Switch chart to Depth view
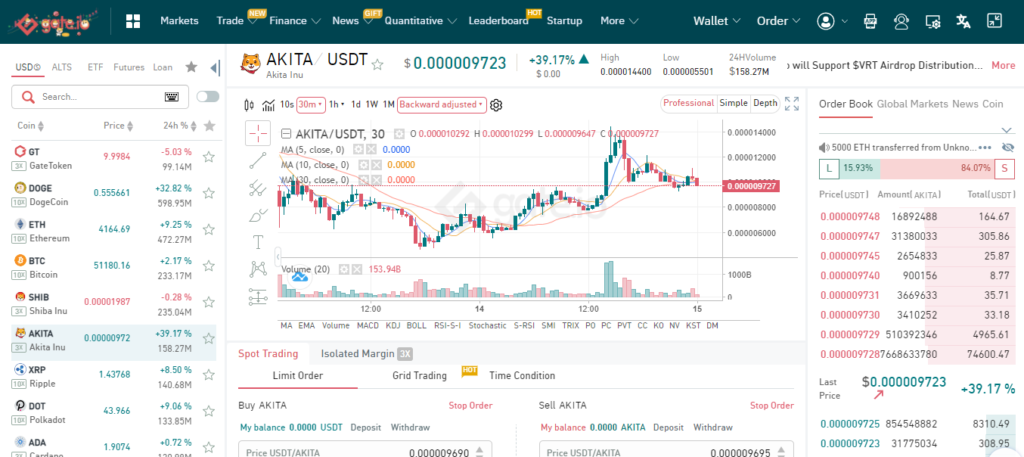 (765, 103)
